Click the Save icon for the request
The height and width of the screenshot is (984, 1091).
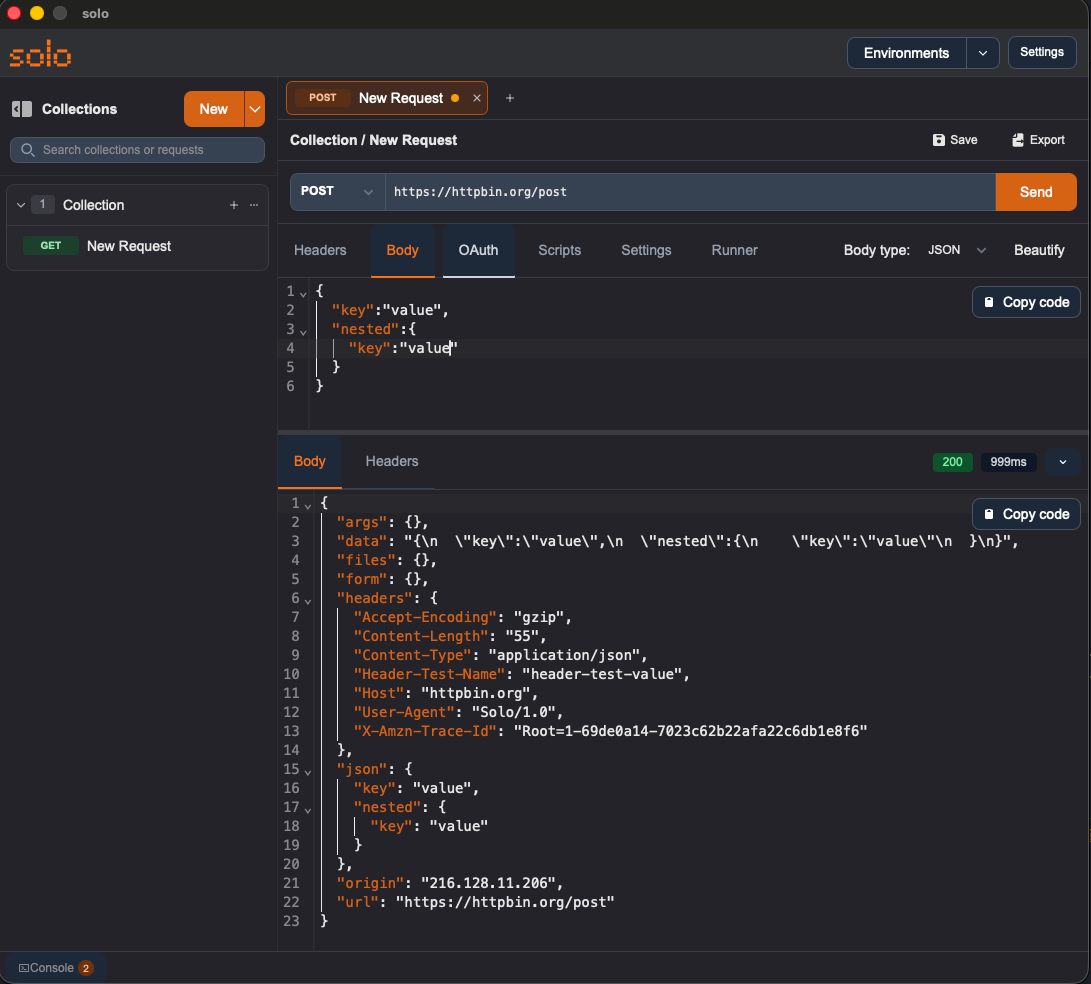click(x=938, y=140)
